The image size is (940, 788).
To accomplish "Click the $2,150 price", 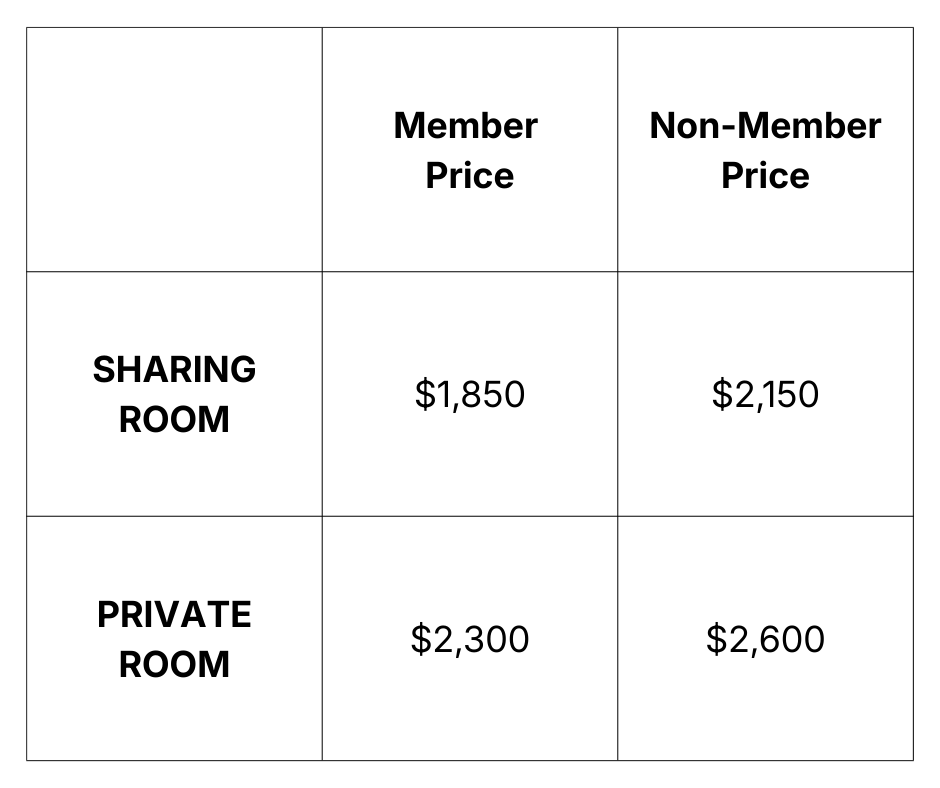I will [x=765, y=394].
